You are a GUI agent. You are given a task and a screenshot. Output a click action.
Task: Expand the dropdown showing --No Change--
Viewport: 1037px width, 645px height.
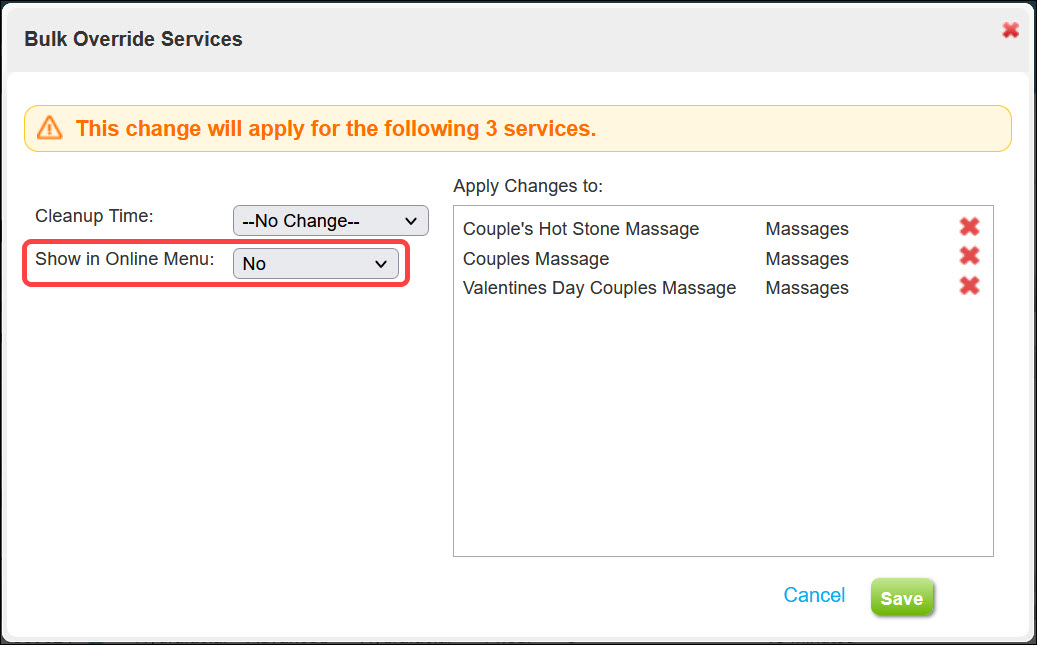(x=330, y=220)
